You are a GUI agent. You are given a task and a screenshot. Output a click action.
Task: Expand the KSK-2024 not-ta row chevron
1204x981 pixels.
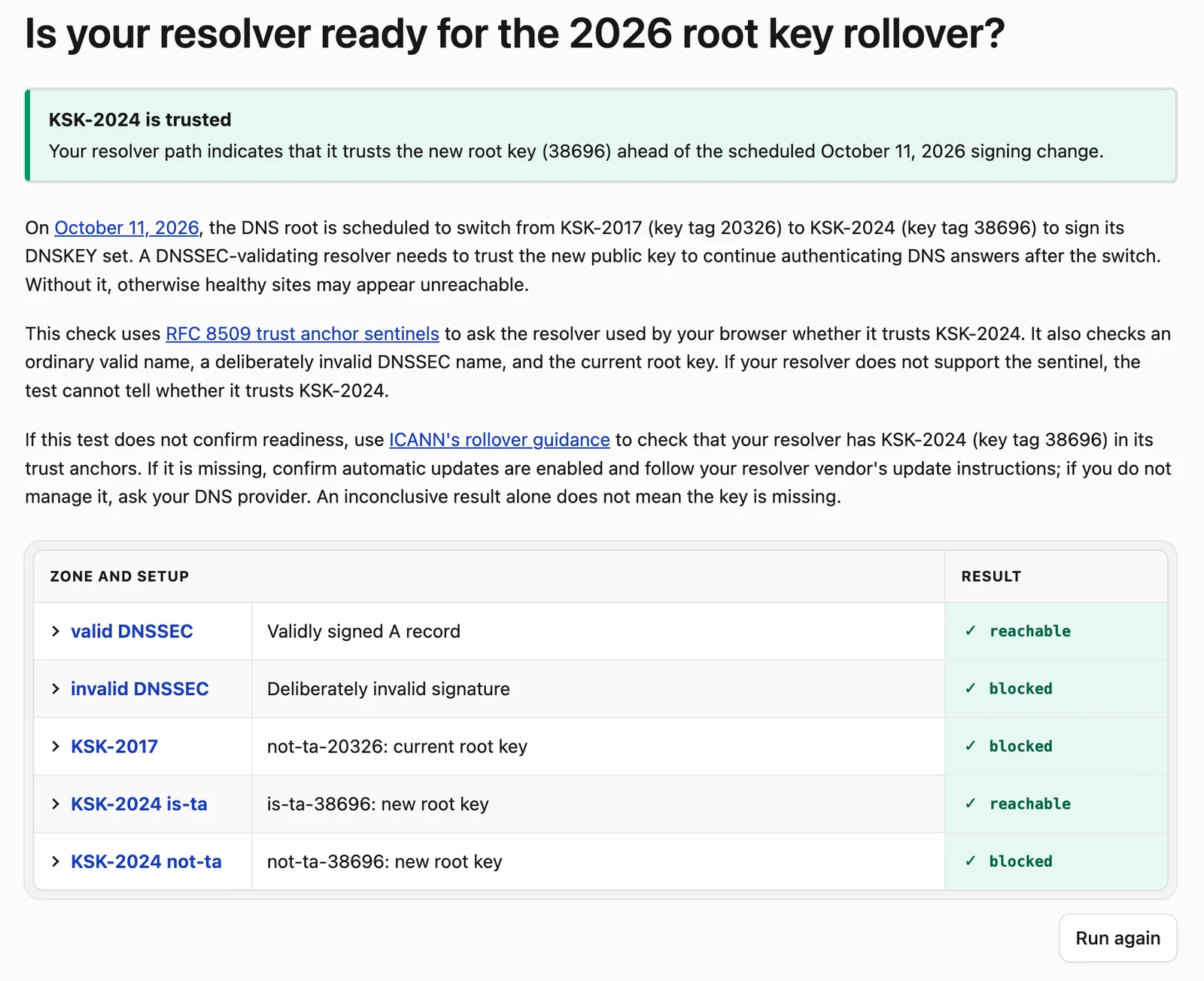click(x=55, y=861)
